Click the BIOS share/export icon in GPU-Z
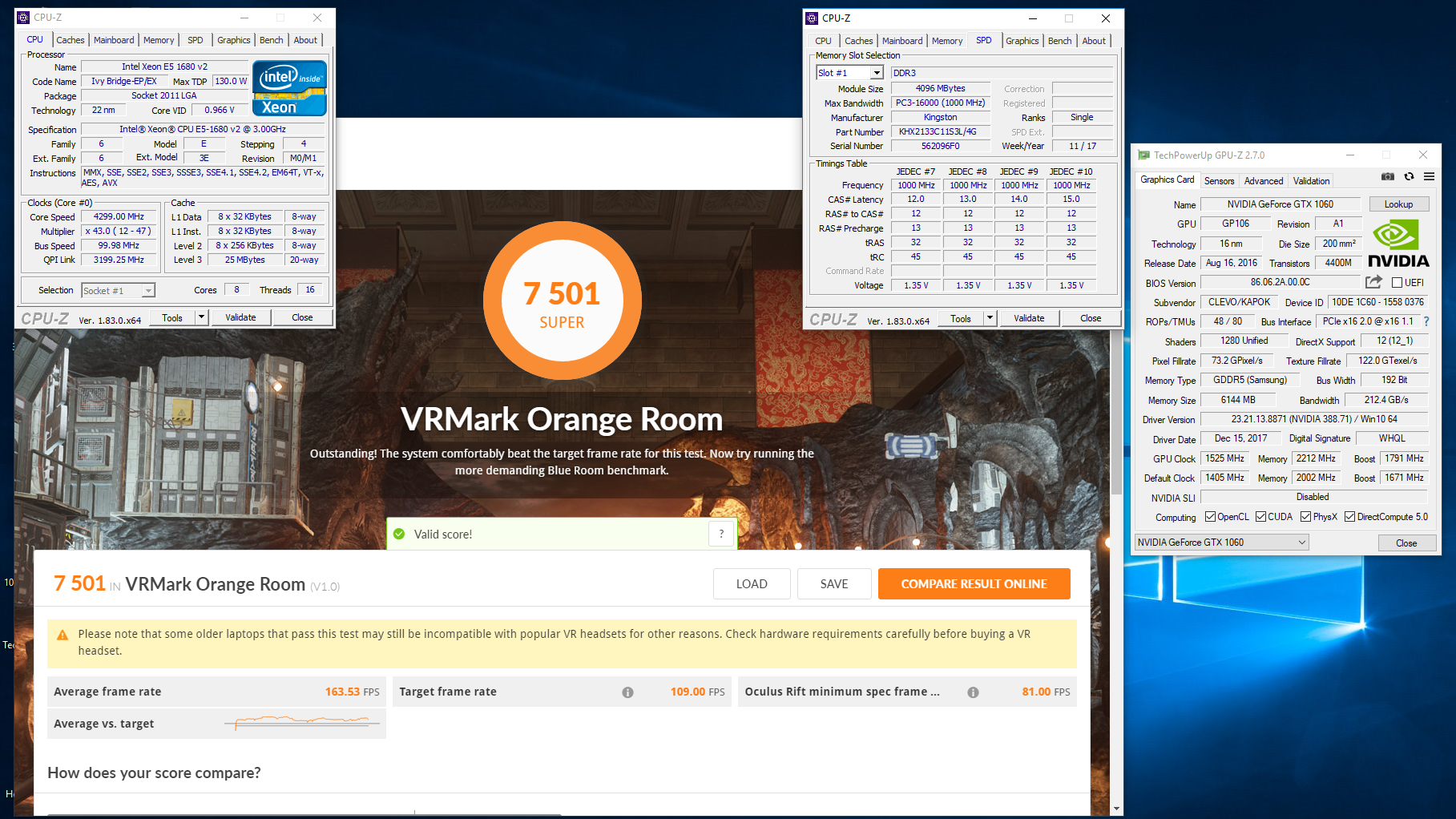The image size is (1456, 819). (1373, 282)
